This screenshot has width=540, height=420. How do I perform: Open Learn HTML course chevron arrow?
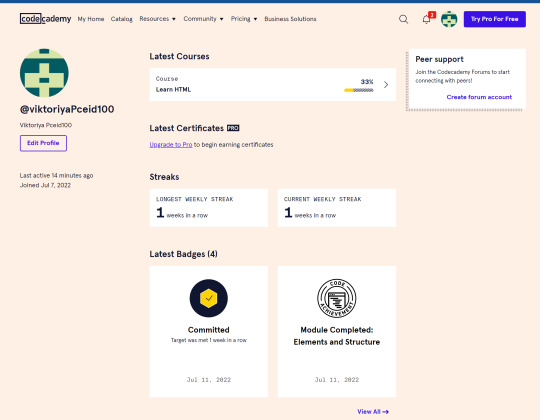tap(386, 85)
